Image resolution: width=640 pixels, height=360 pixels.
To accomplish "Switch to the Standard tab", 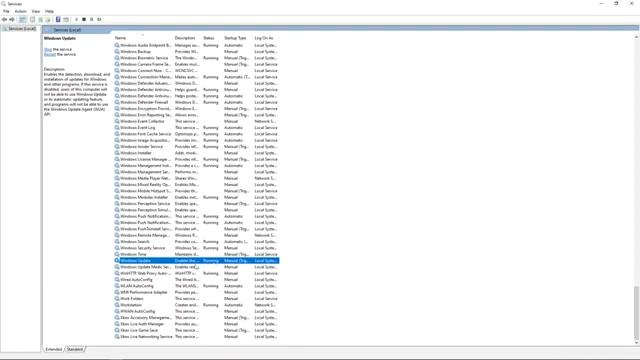I will pos(75,349).
